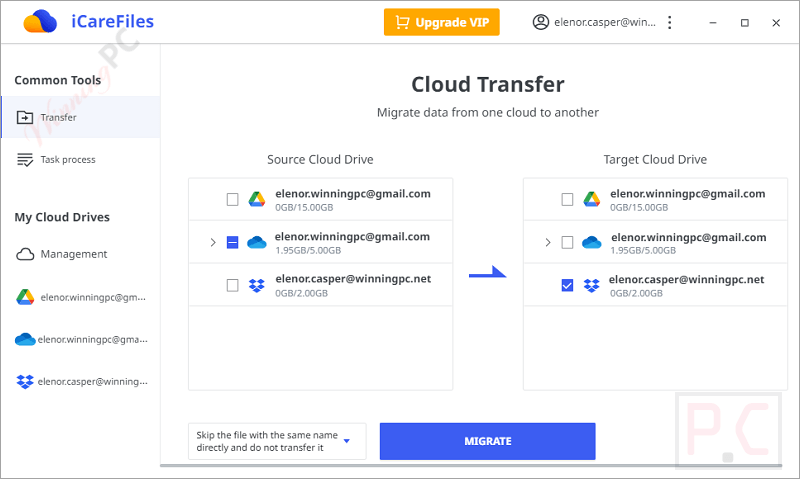The image size is (800, 479).
Task: Open the user account avatar icon
Action: pos(540,22)
